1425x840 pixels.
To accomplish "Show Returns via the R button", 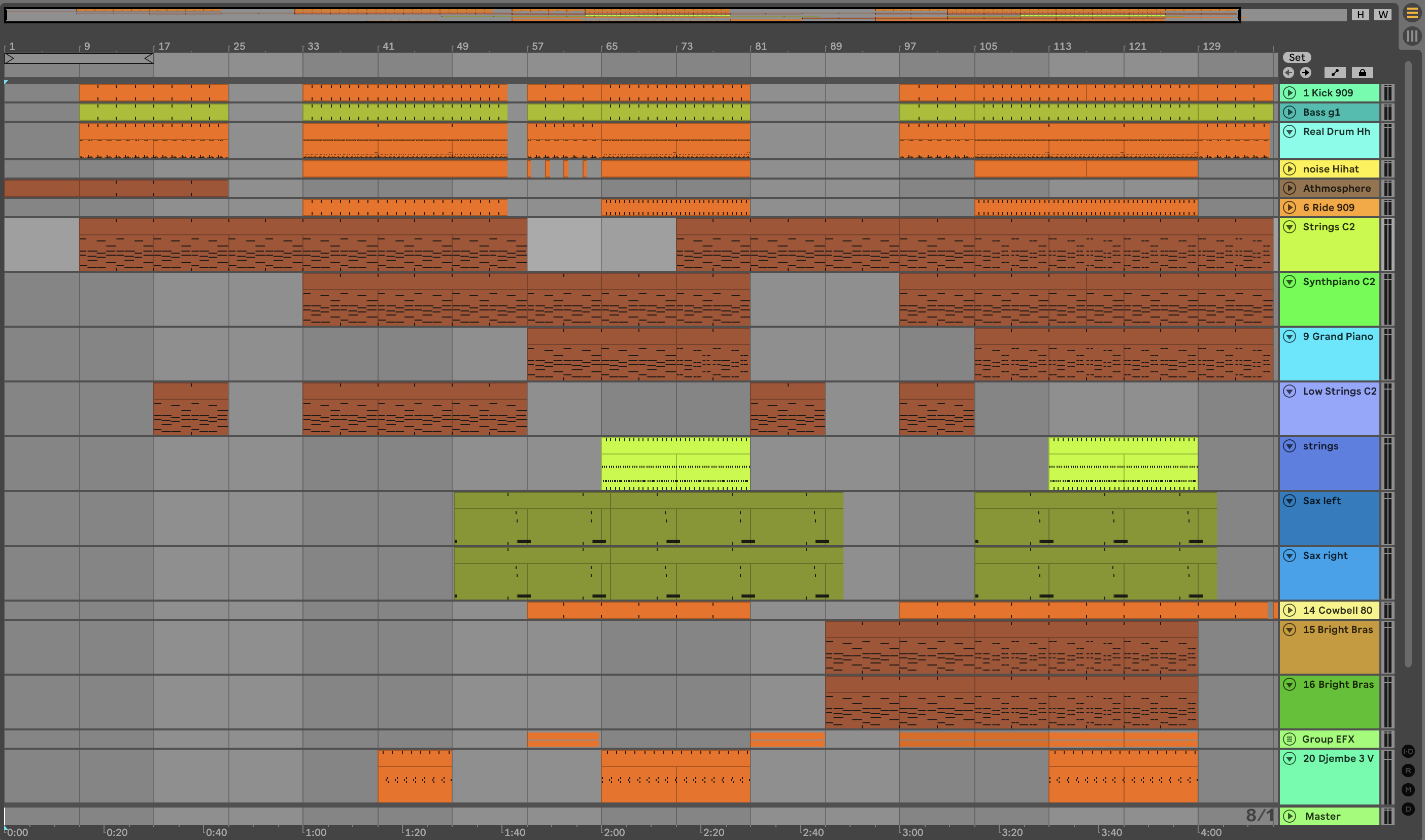I will [x=1408, y=771].
